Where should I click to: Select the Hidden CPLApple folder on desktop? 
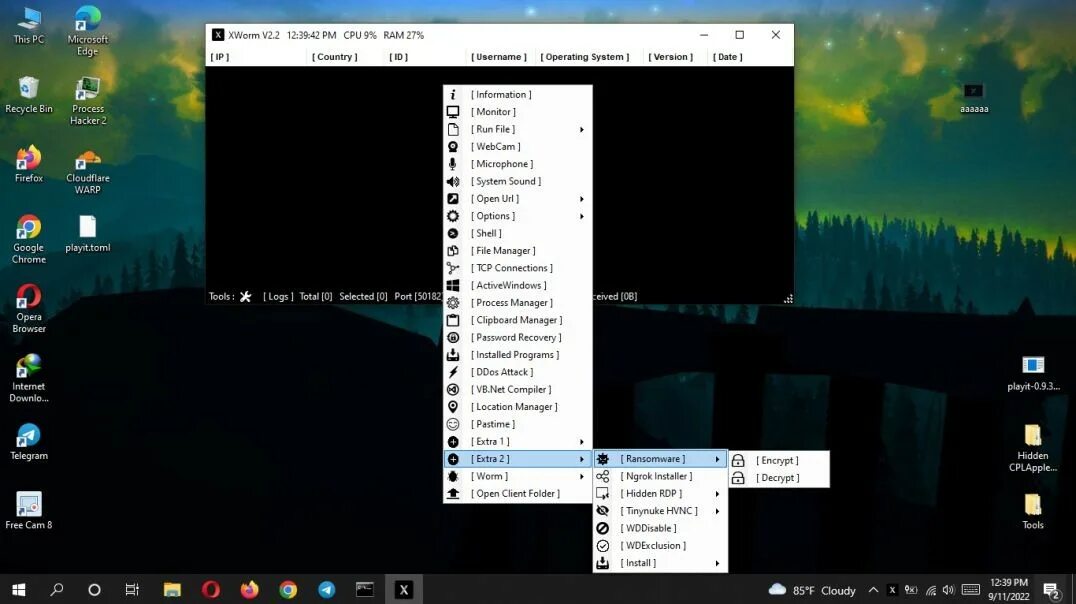point(1033,448)
